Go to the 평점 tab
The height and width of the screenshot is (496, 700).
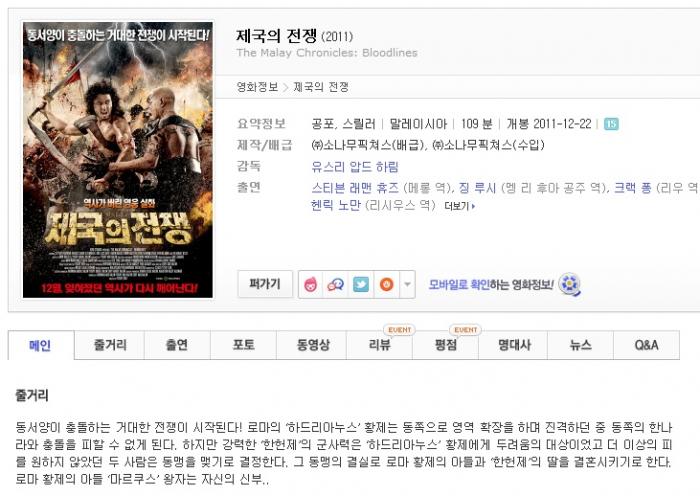pyautogui.click(x=446, y=345)
